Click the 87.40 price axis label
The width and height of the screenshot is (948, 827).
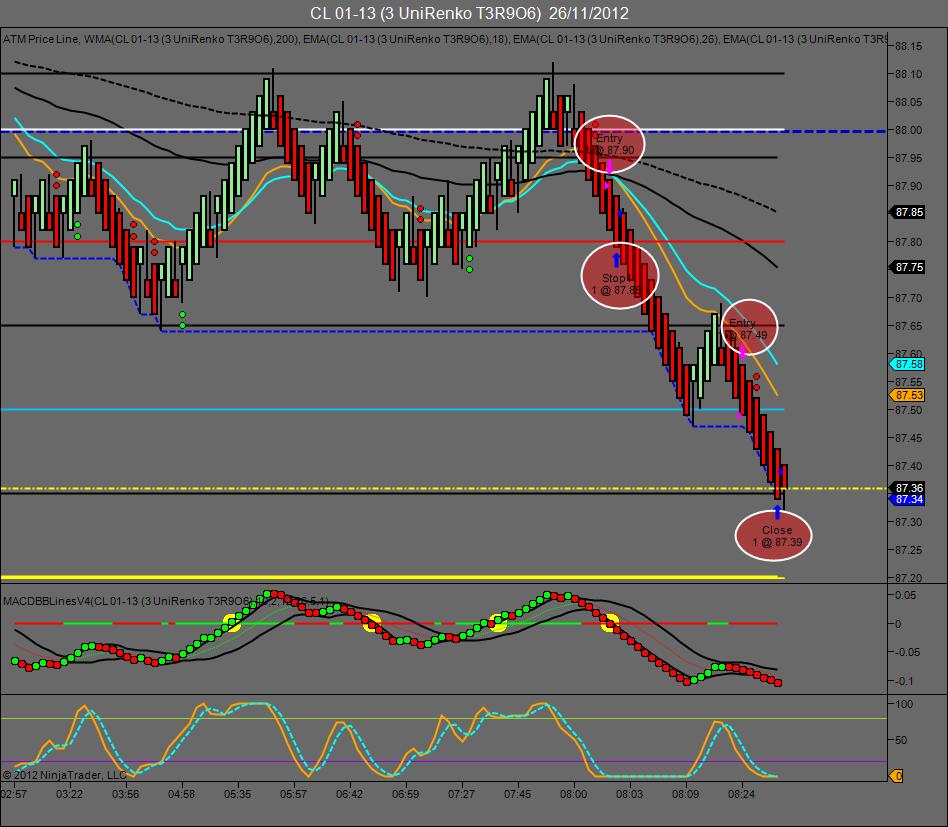click(908, 466)
